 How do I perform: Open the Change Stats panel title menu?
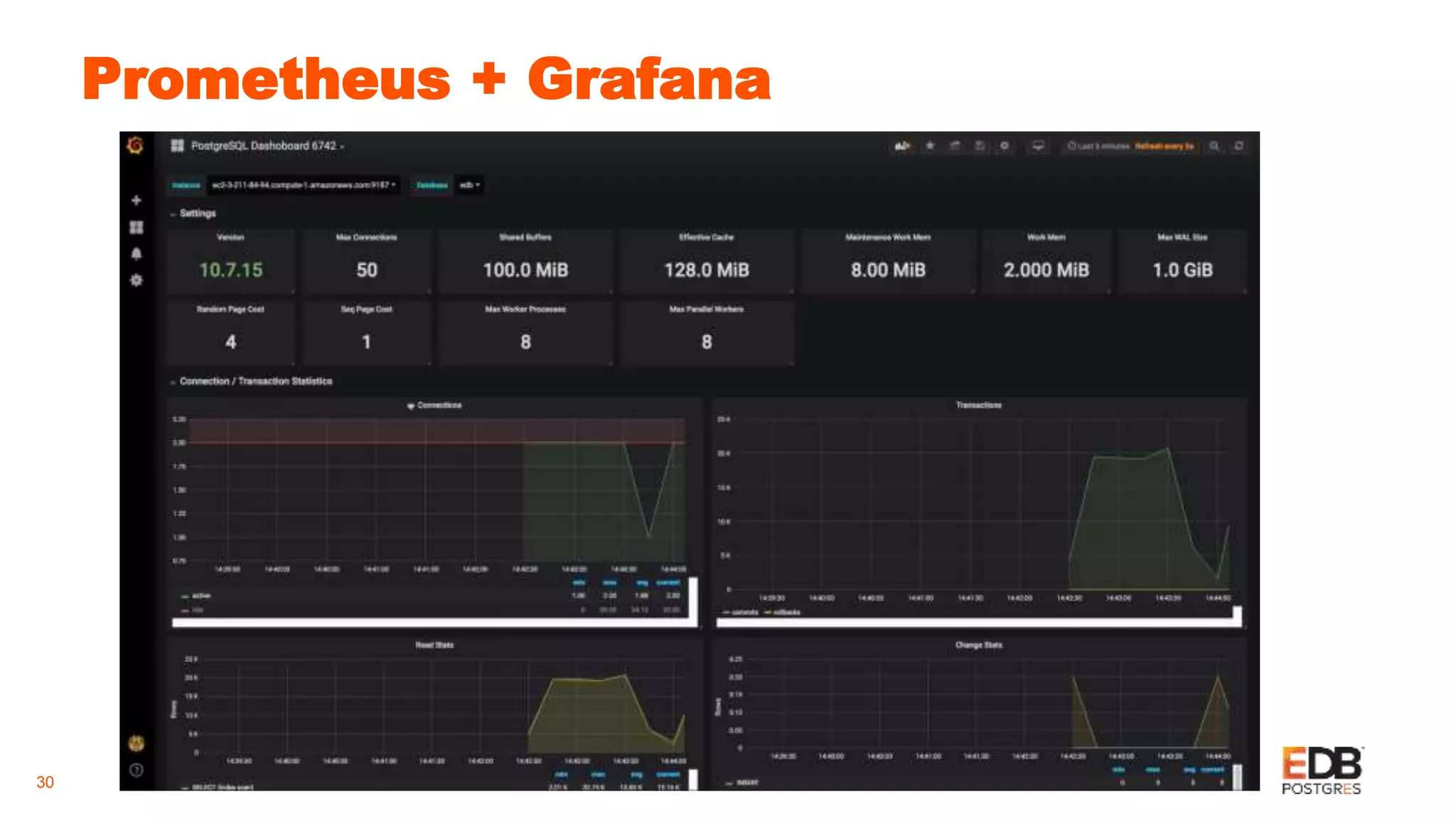tap(979, 645)
